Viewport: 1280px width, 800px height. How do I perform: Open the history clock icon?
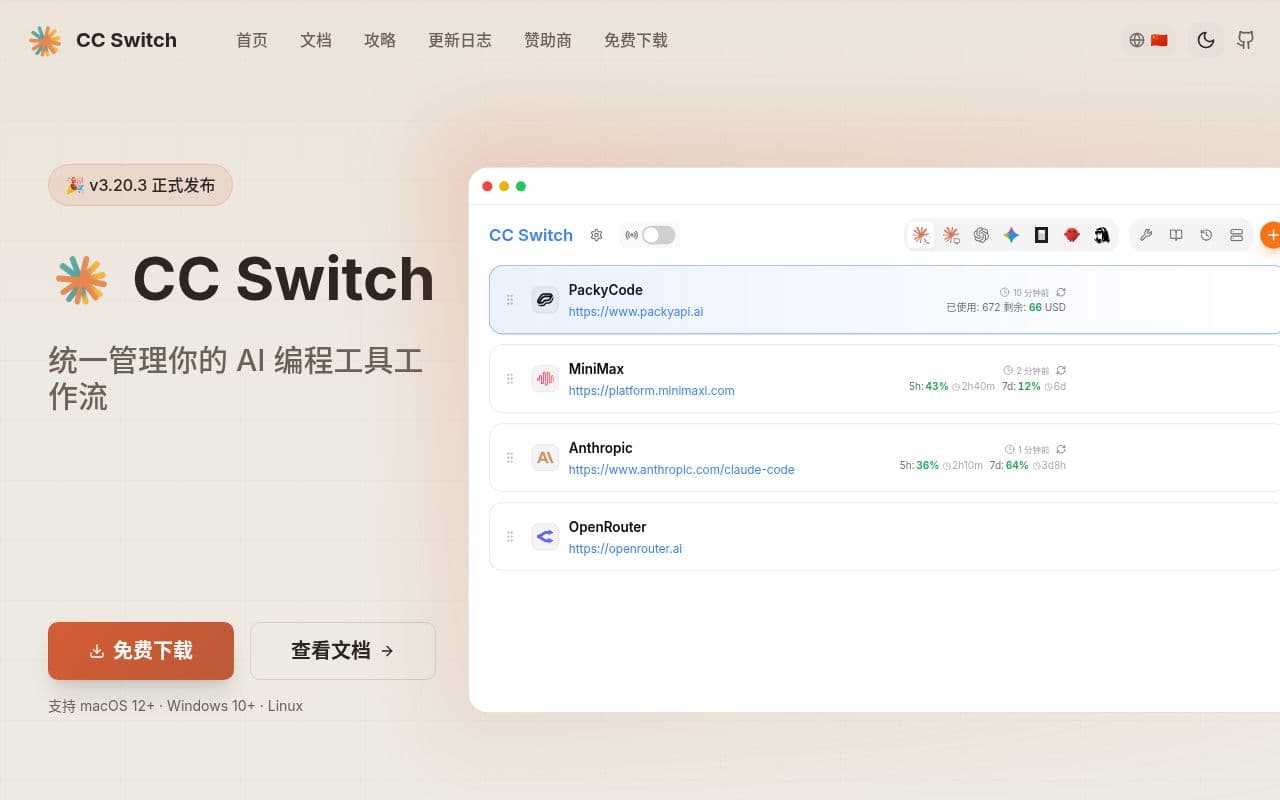coord(1206,235)
